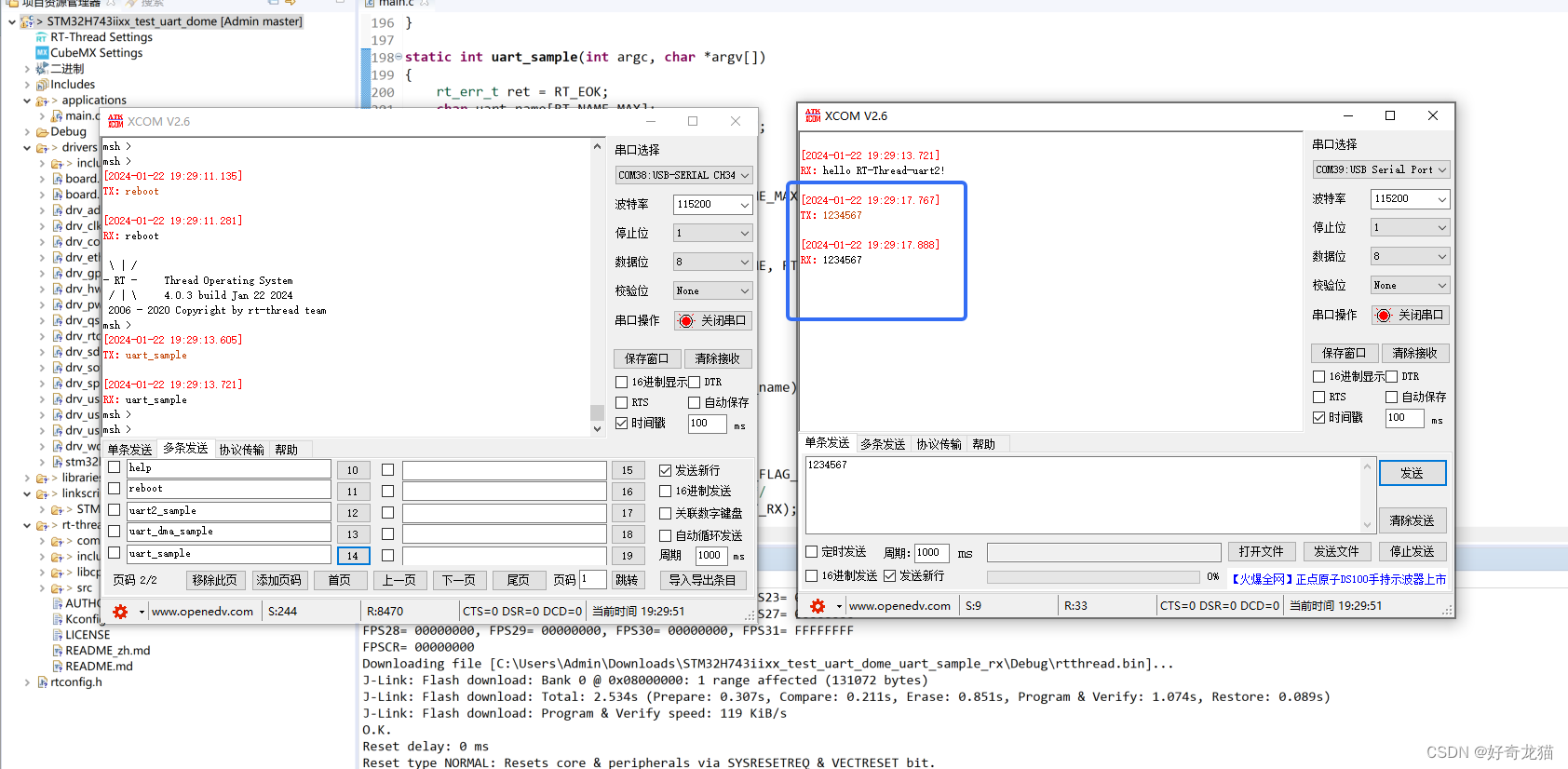Click the Includes folder icon in project tree
This screenshot has width=1568, height=769.
click(42, 85)
